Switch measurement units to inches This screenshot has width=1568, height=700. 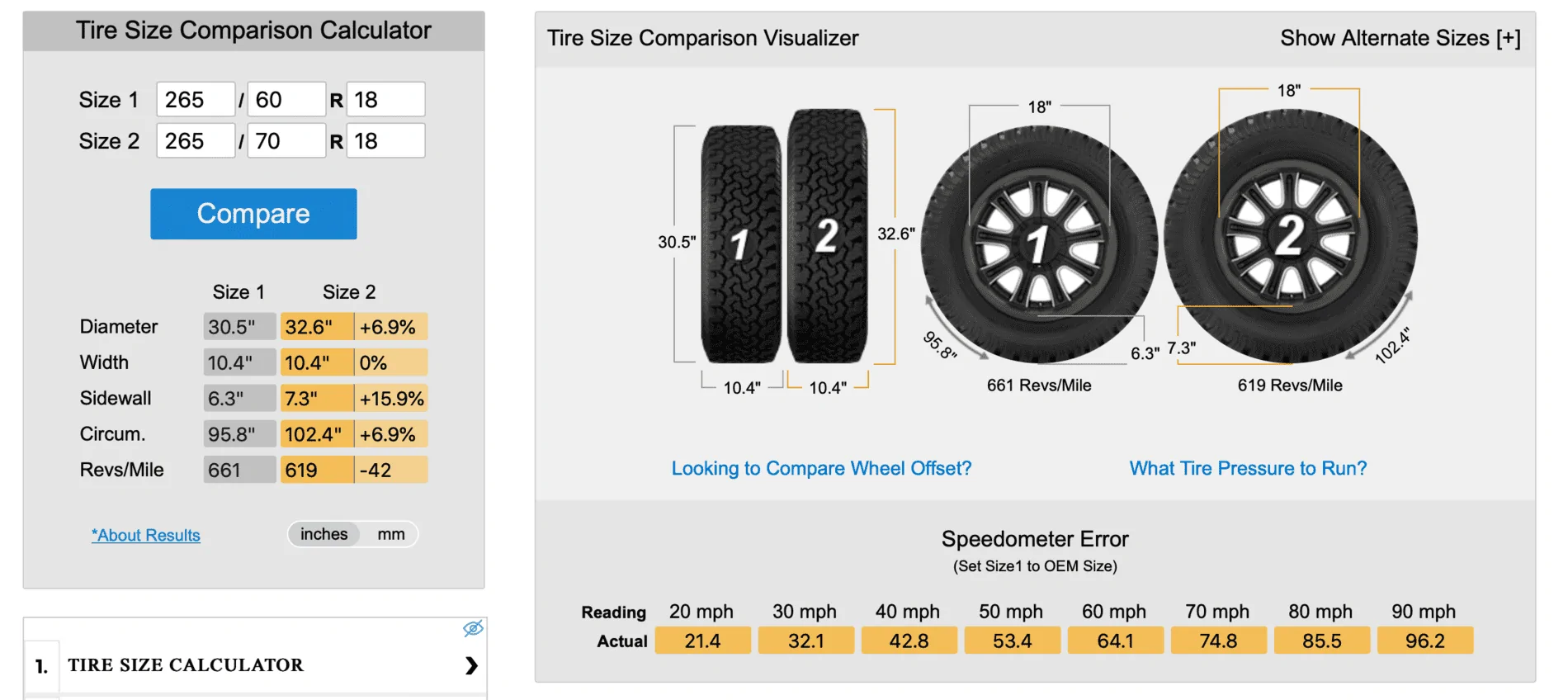click(324, 534)
